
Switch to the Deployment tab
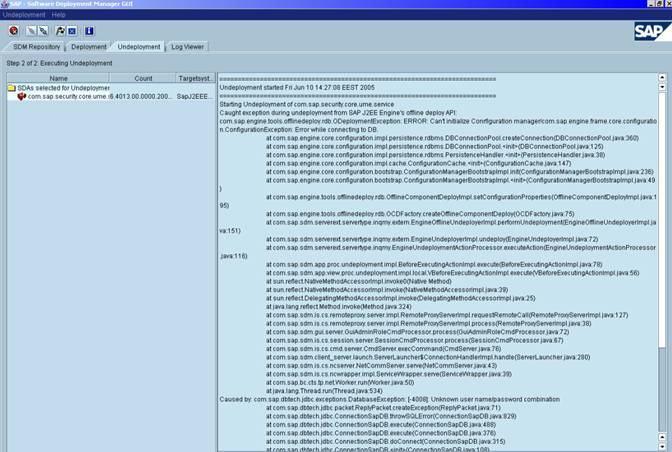tap(89, 46)
